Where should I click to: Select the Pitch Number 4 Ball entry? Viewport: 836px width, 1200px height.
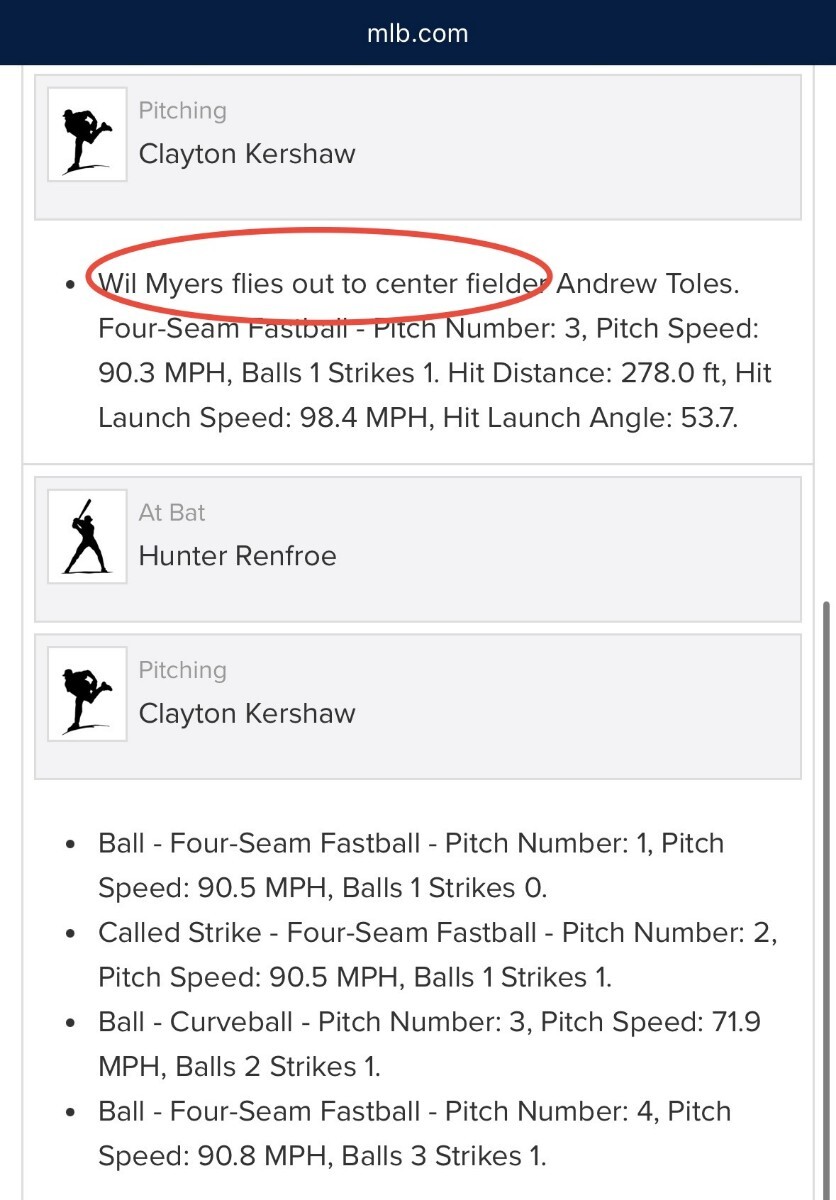(414, 1133)
